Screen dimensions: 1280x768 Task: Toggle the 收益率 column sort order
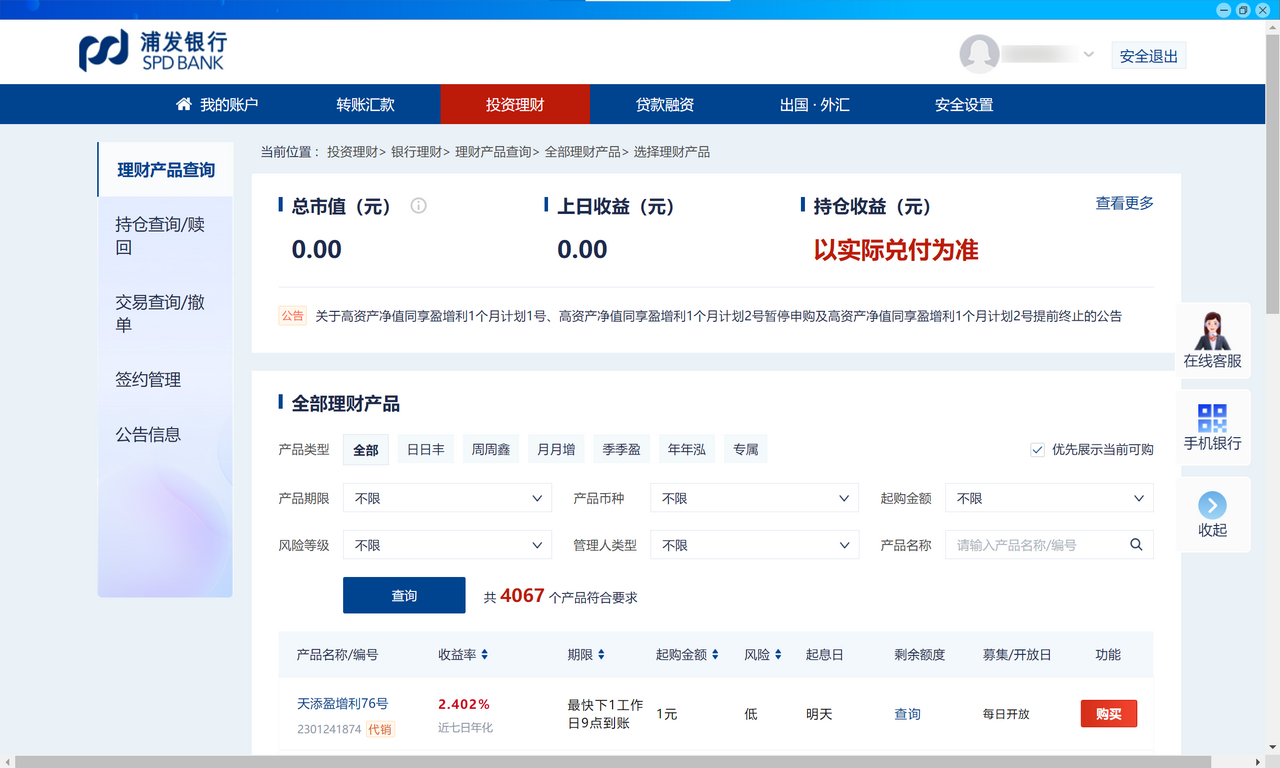486,654
